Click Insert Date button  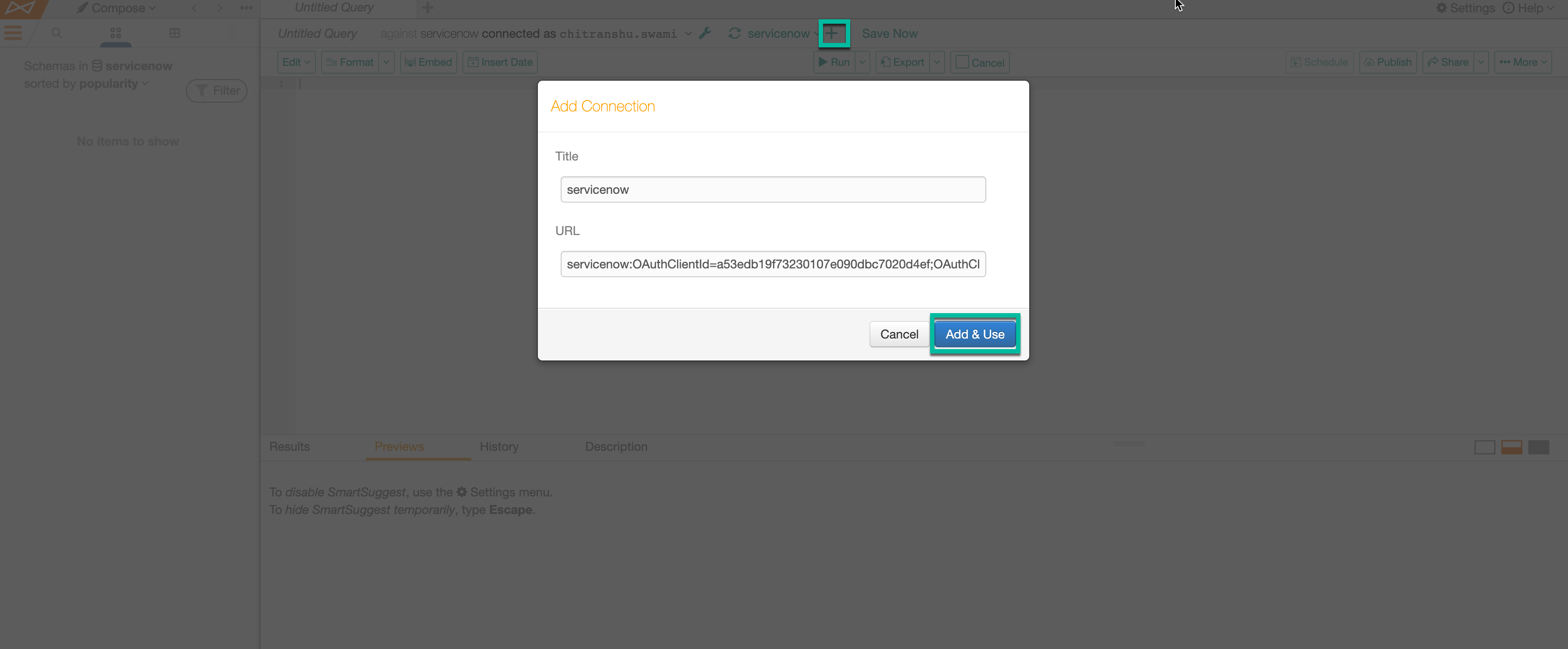tap(500, 62)
